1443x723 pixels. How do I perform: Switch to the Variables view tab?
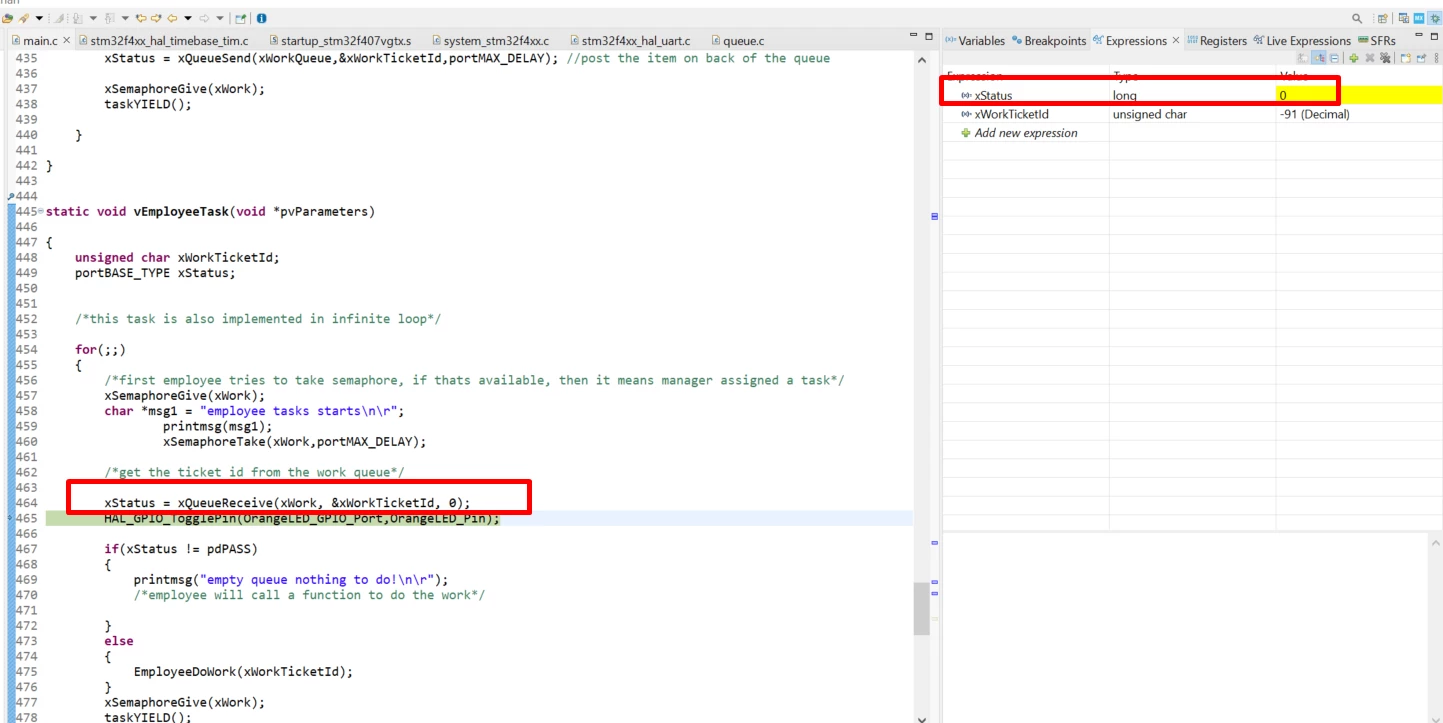point(975,41)
